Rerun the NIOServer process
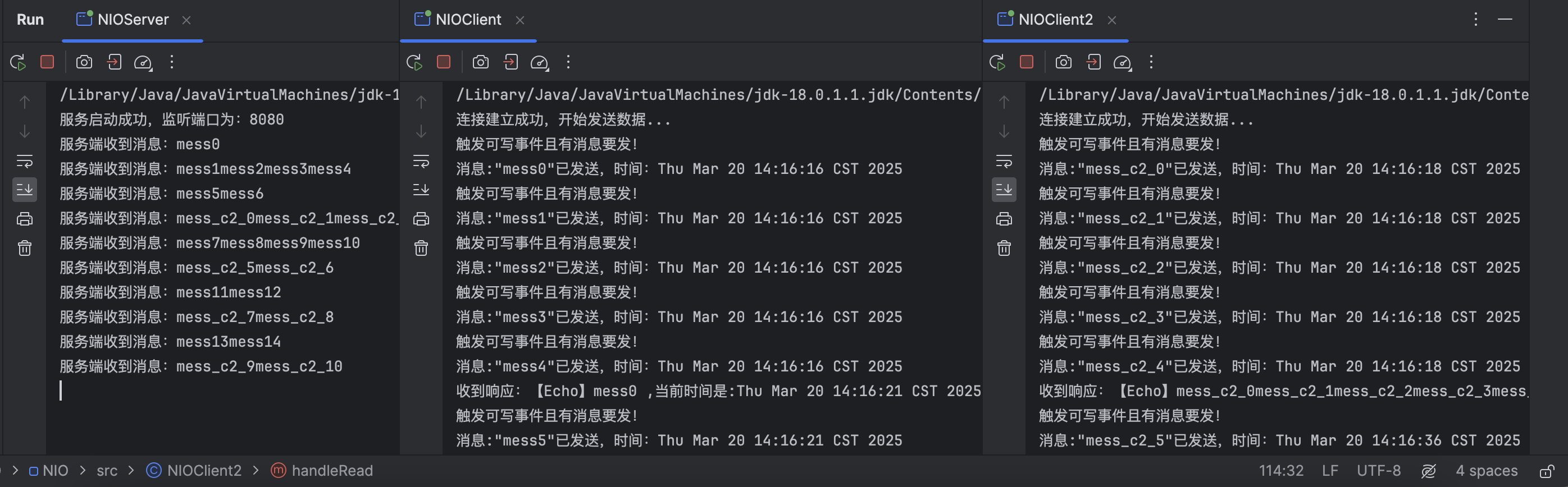The width and height of the screenshot is (1568, 487). 17,62
